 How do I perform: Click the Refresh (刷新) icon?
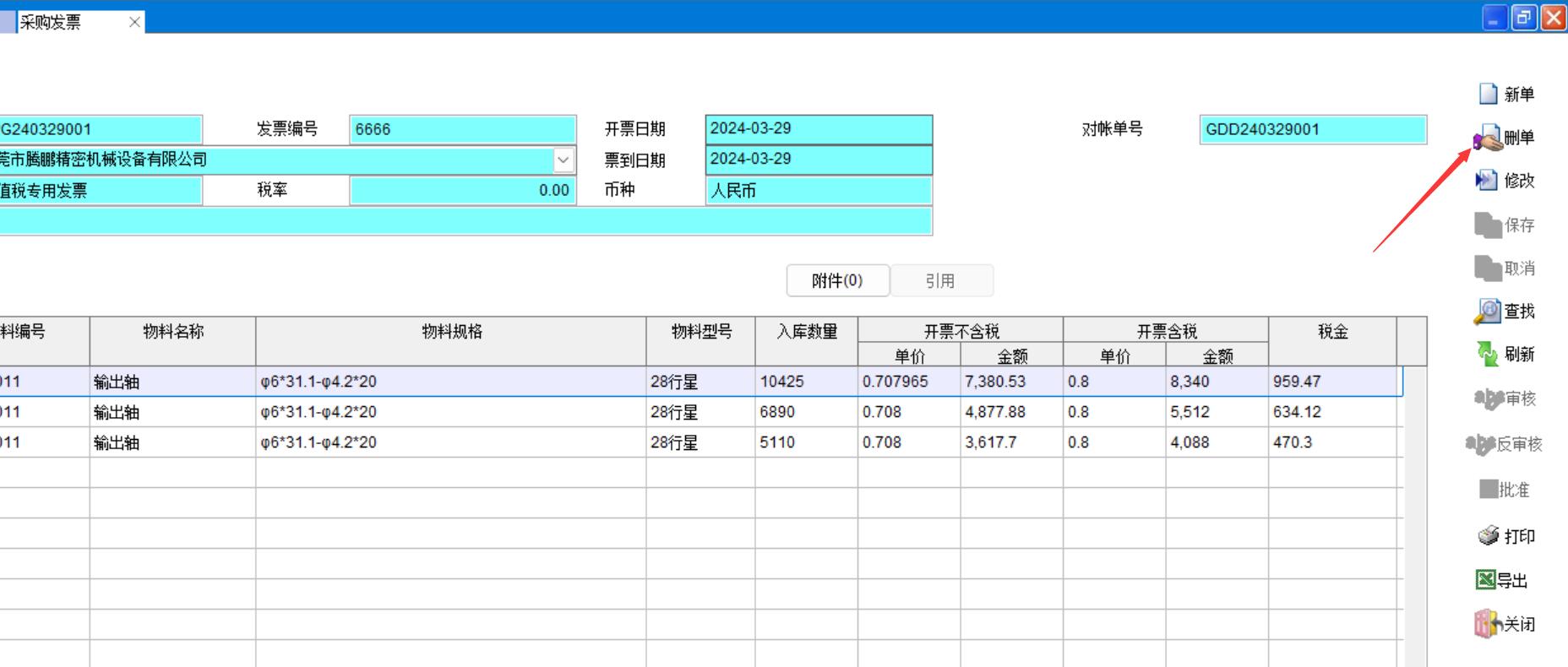coord(1488,354)
